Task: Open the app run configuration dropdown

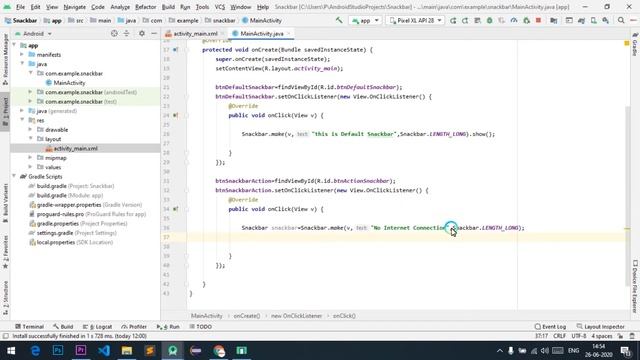Action: 365,20
